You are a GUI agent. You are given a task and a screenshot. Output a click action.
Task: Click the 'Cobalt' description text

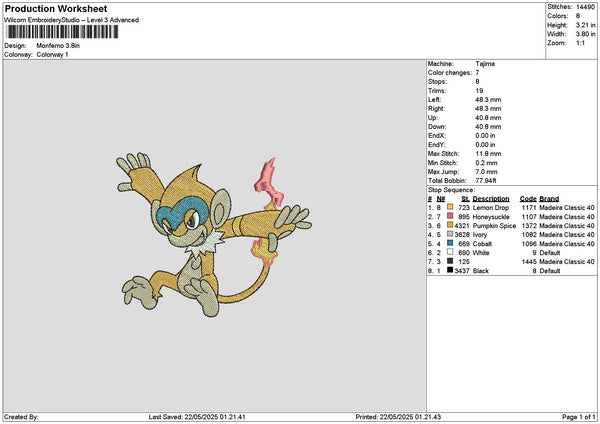click(x=482, y=244)
